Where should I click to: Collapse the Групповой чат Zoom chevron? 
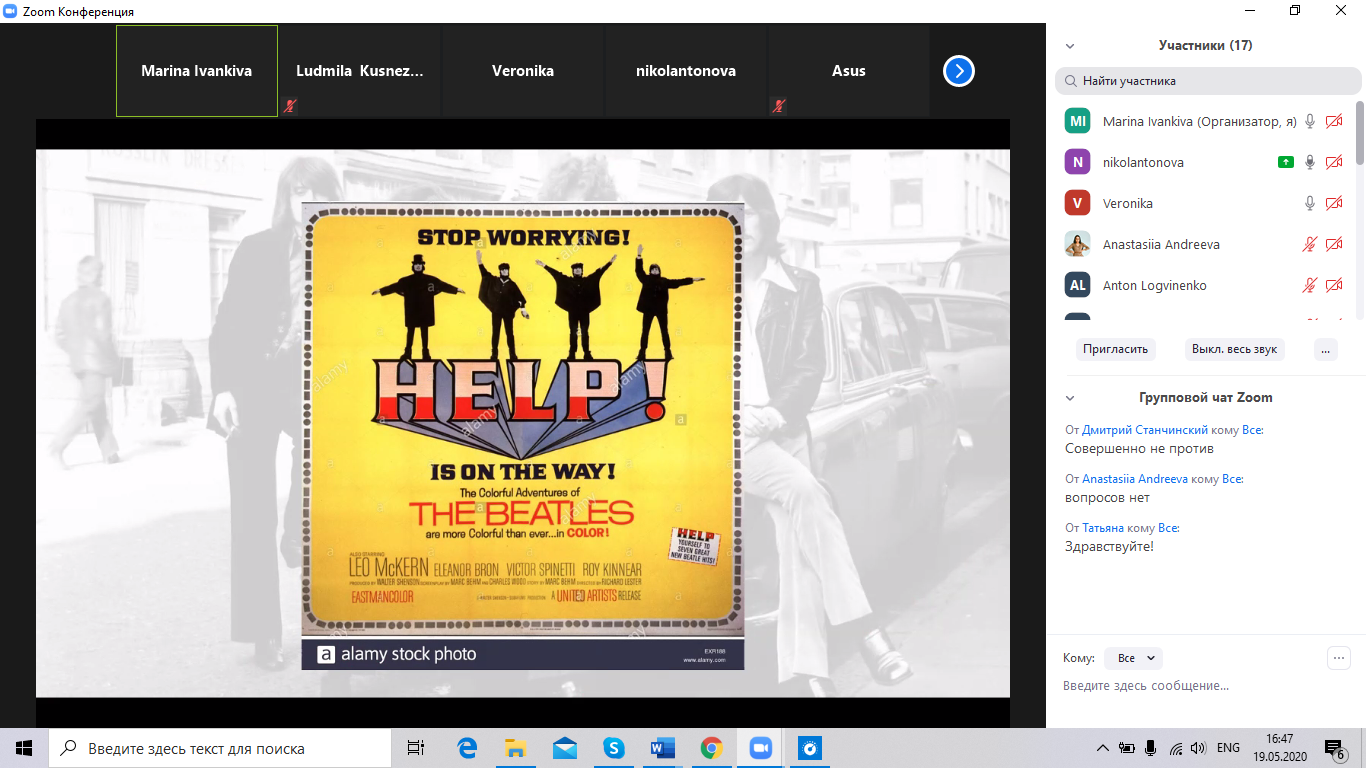coord(1070,398)
